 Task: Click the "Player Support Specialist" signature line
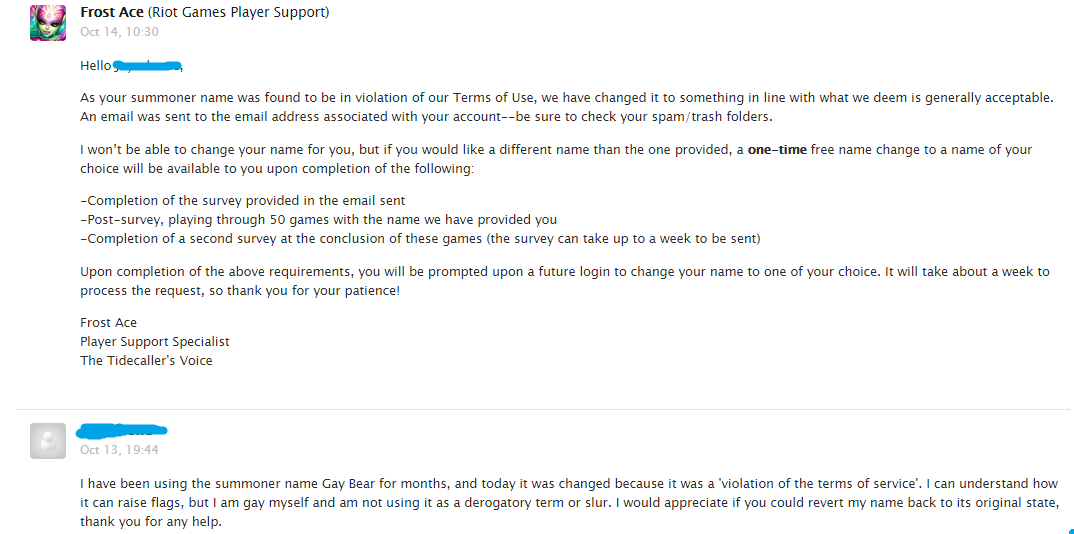(155, 342)
